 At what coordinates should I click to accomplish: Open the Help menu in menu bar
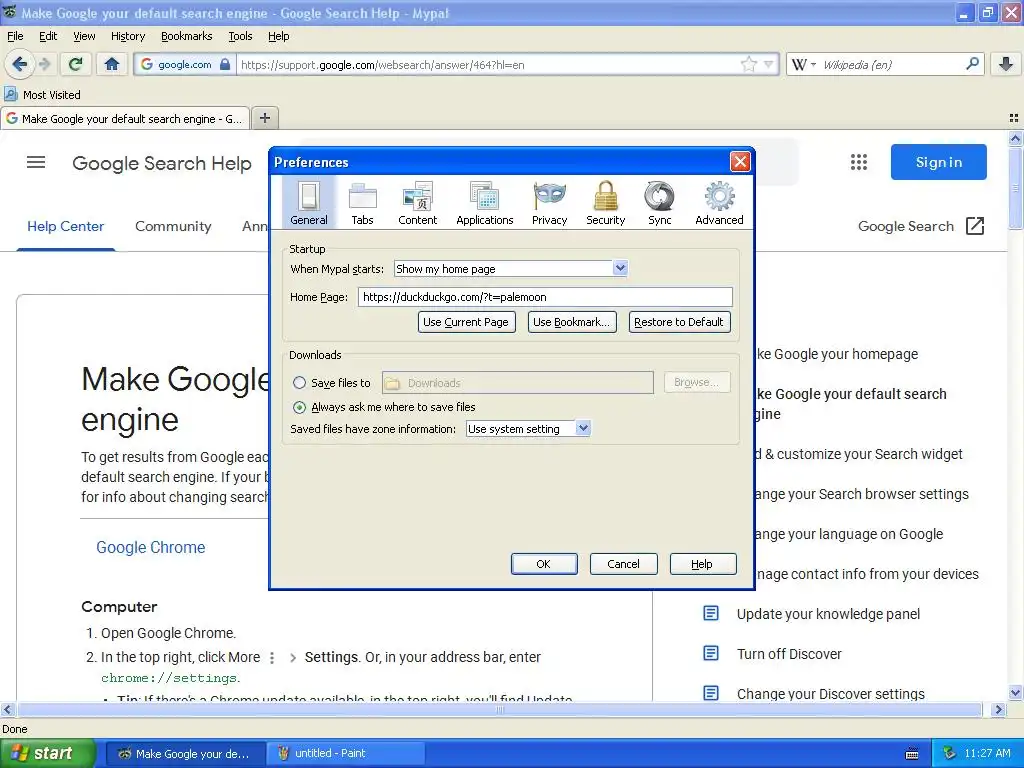(x=278, y=36)
